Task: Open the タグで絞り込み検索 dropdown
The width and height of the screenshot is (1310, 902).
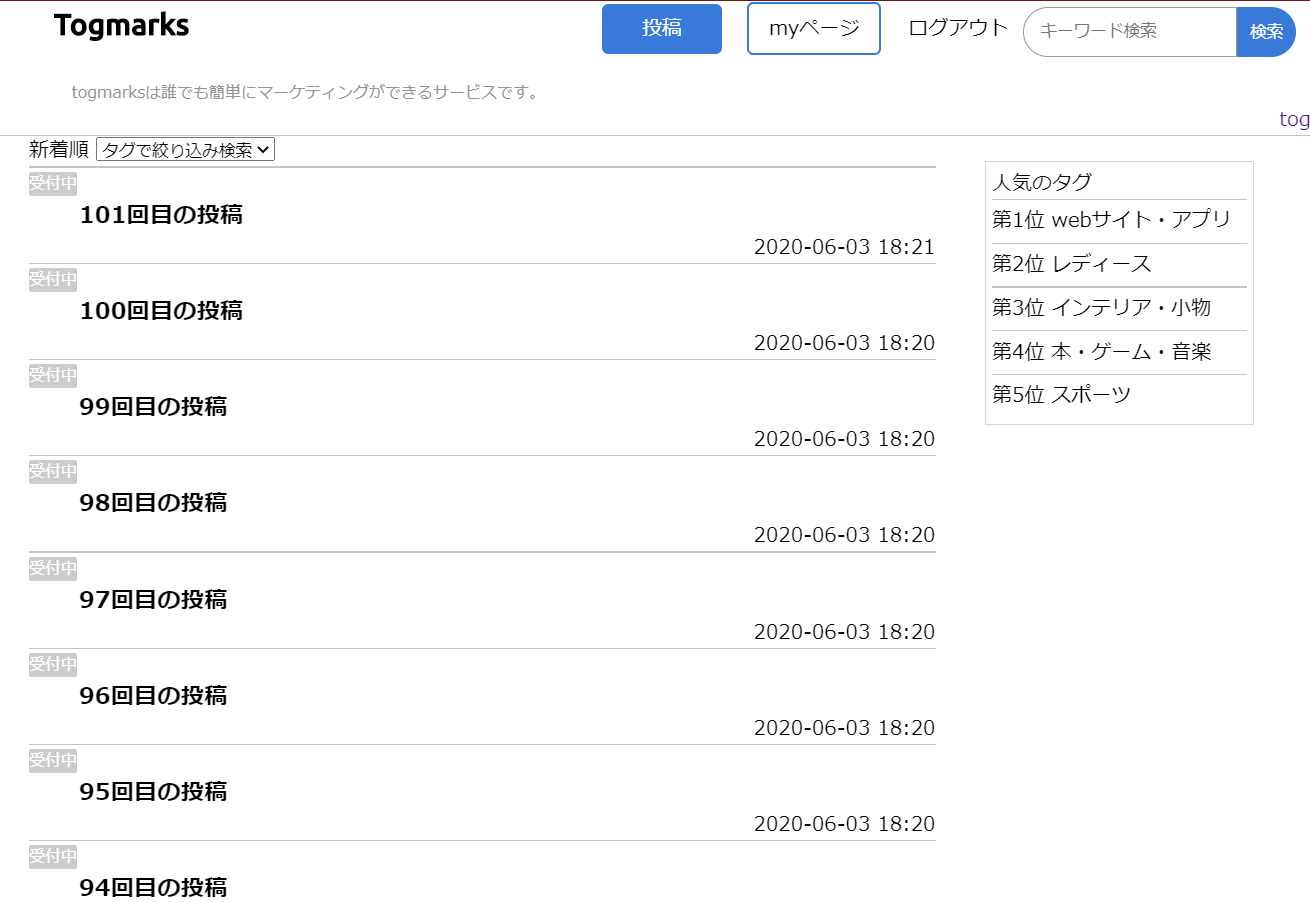Action: (x=185, y=150)
